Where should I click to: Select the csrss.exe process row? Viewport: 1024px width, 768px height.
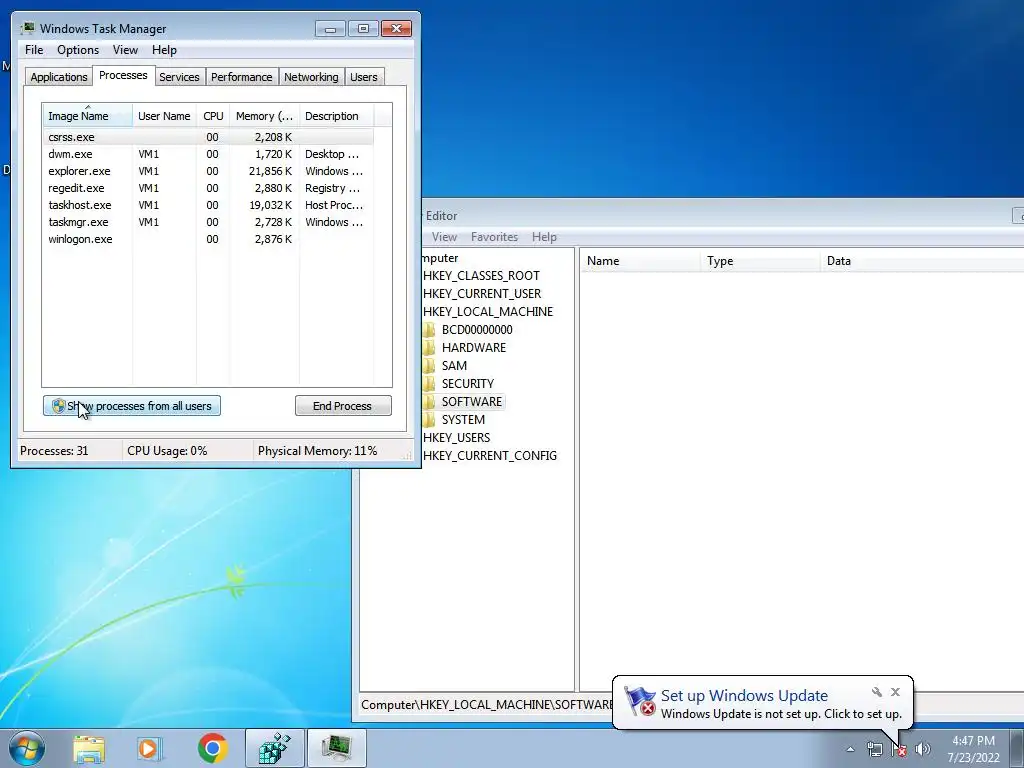coord(208,137)
